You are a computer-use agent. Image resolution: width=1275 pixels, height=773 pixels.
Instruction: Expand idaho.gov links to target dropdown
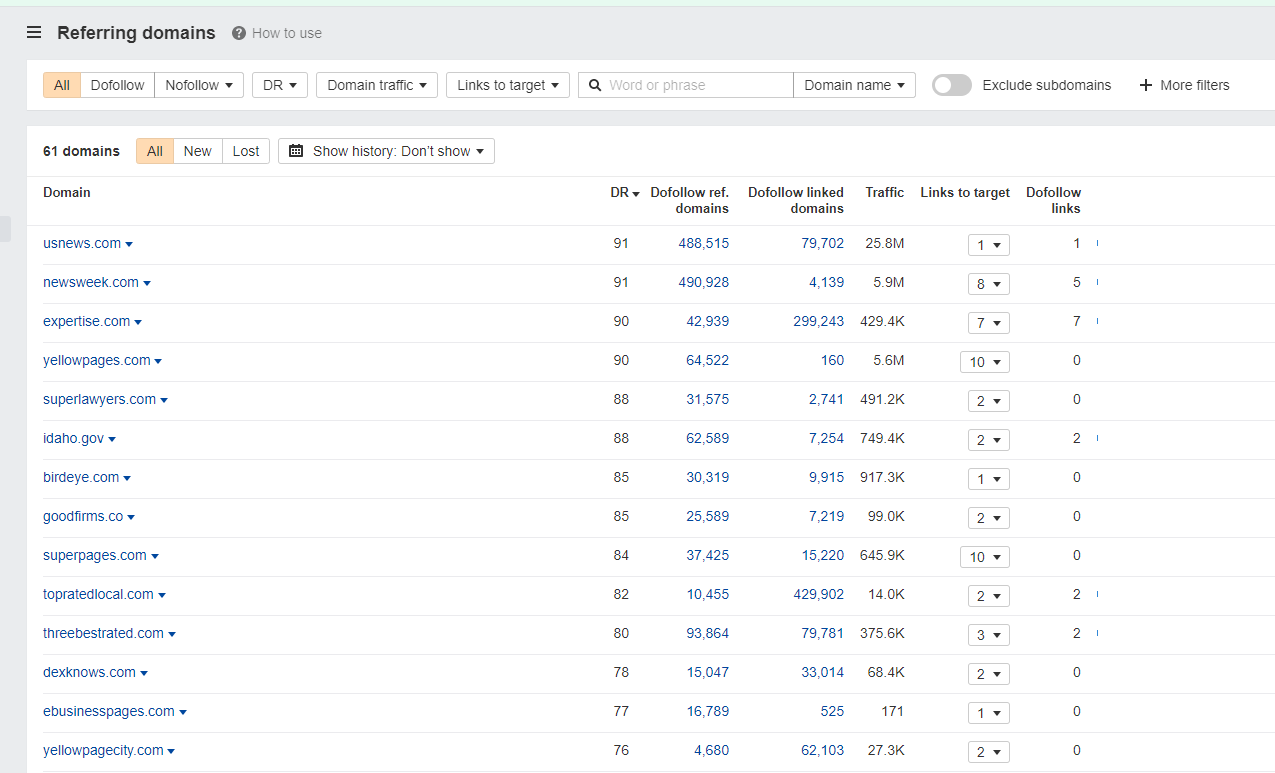tap(988, 440)
